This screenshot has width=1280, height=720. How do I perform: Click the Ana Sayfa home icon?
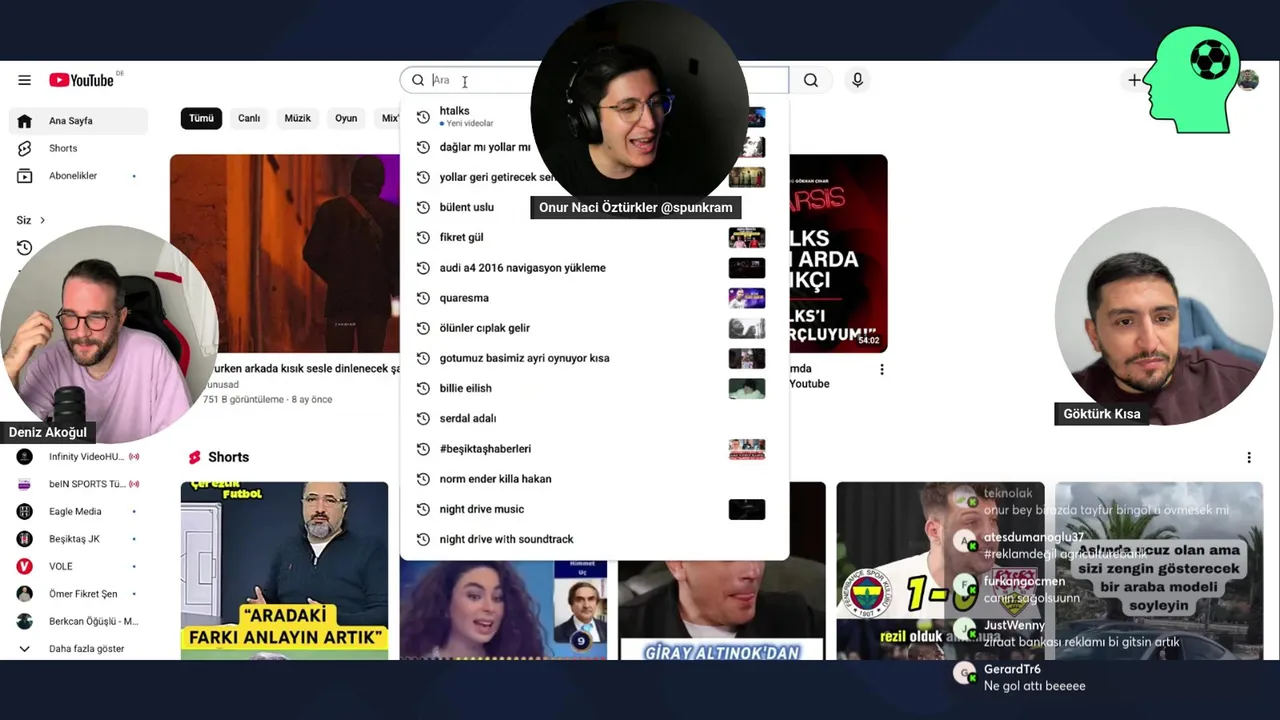pyautogui.click(x=25, y=121)
